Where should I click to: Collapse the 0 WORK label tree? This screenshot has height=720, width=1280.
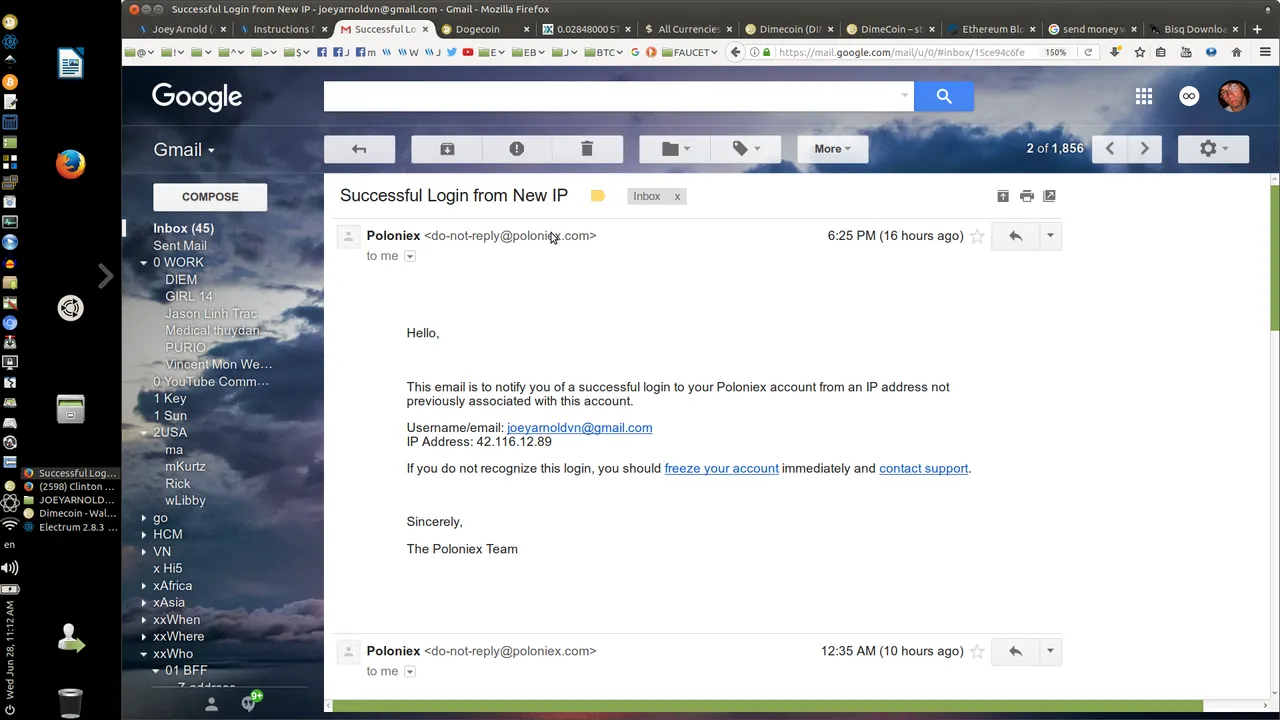coord(143,263)
